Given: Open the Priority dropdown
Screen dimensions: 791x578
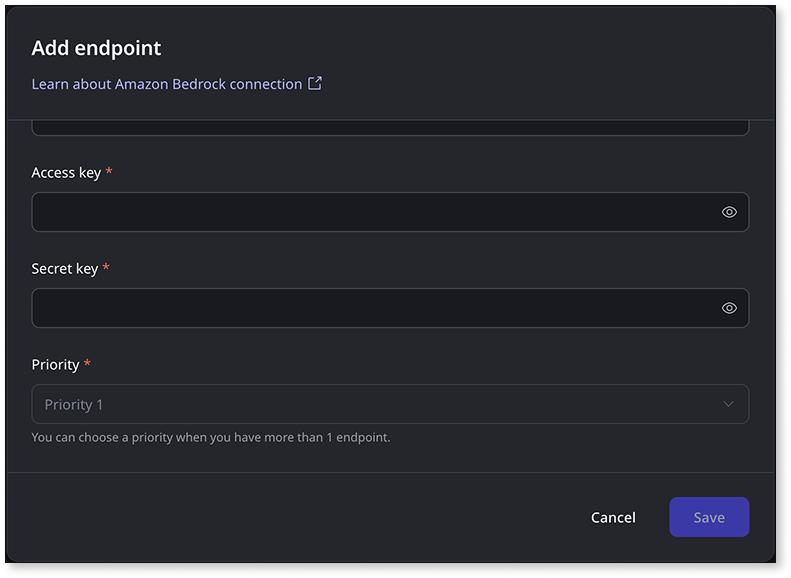Looking at the screenshot, I should [x=390, y=404].
